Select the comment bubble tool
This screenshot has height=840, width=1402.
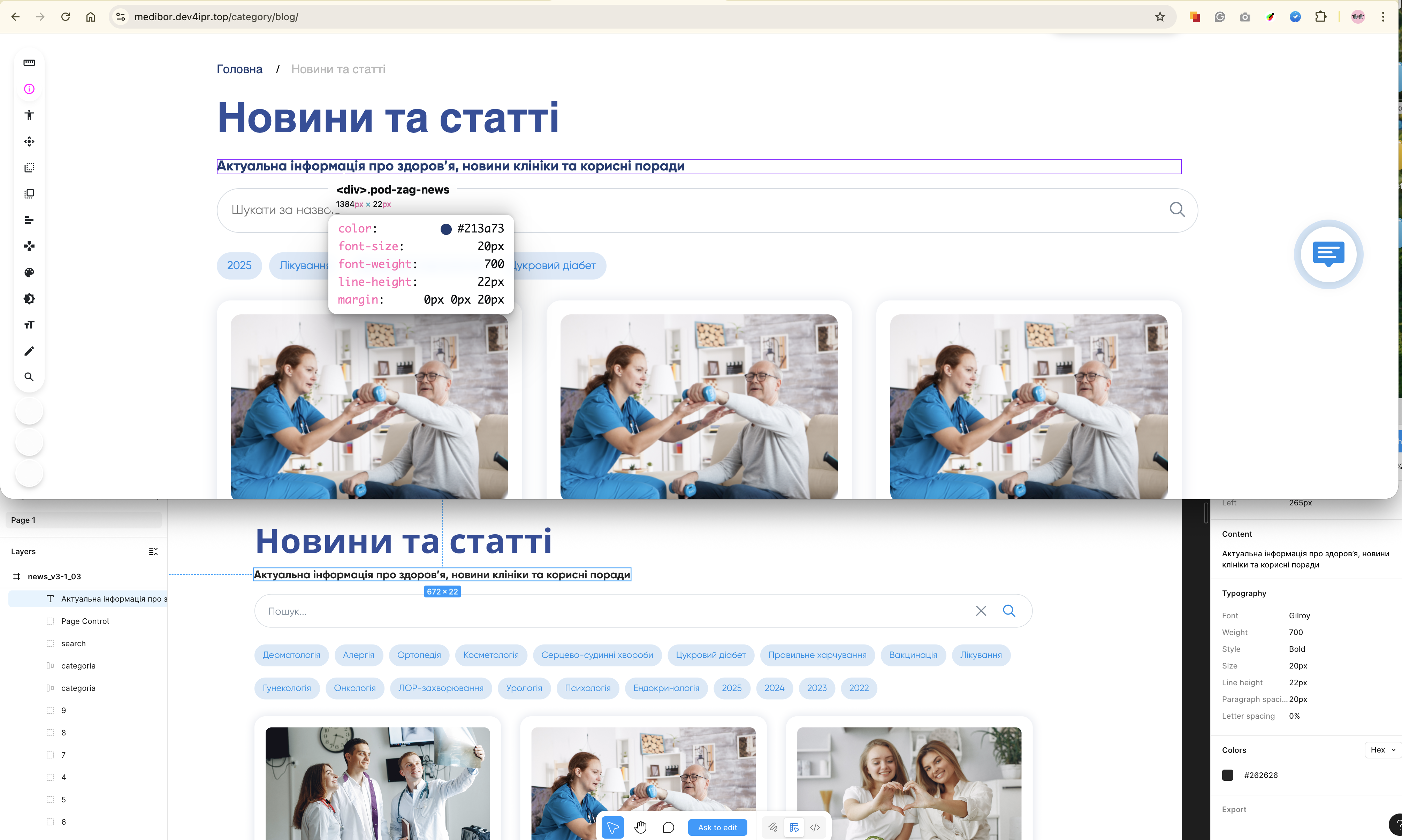pos(668,827)
